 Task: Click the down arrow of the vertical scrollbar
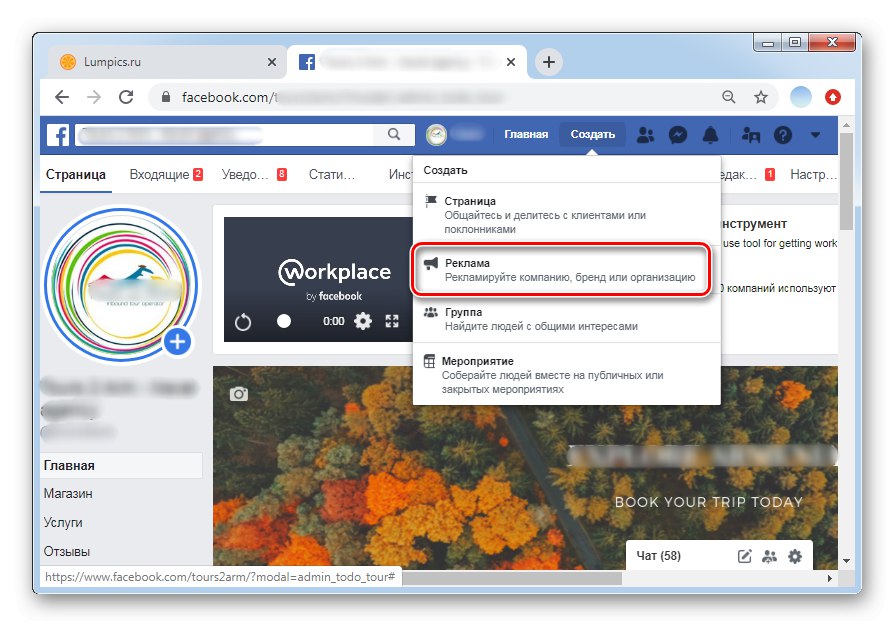846,561
